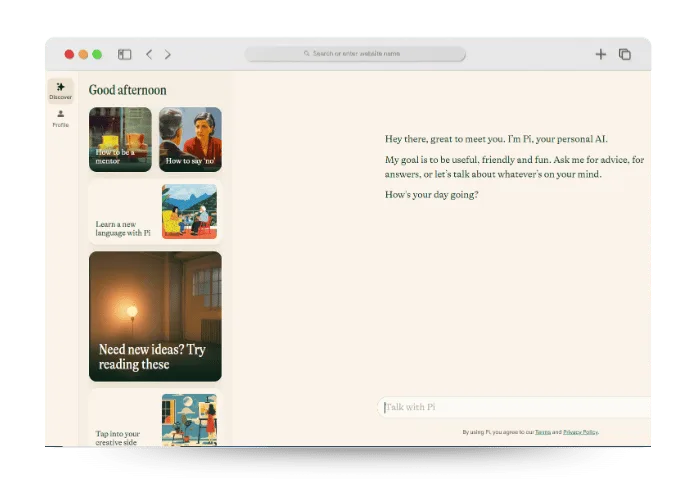Focus the 'Talk with Pi' message field
This screenshot has height=500, width=700.
(514, 407)
